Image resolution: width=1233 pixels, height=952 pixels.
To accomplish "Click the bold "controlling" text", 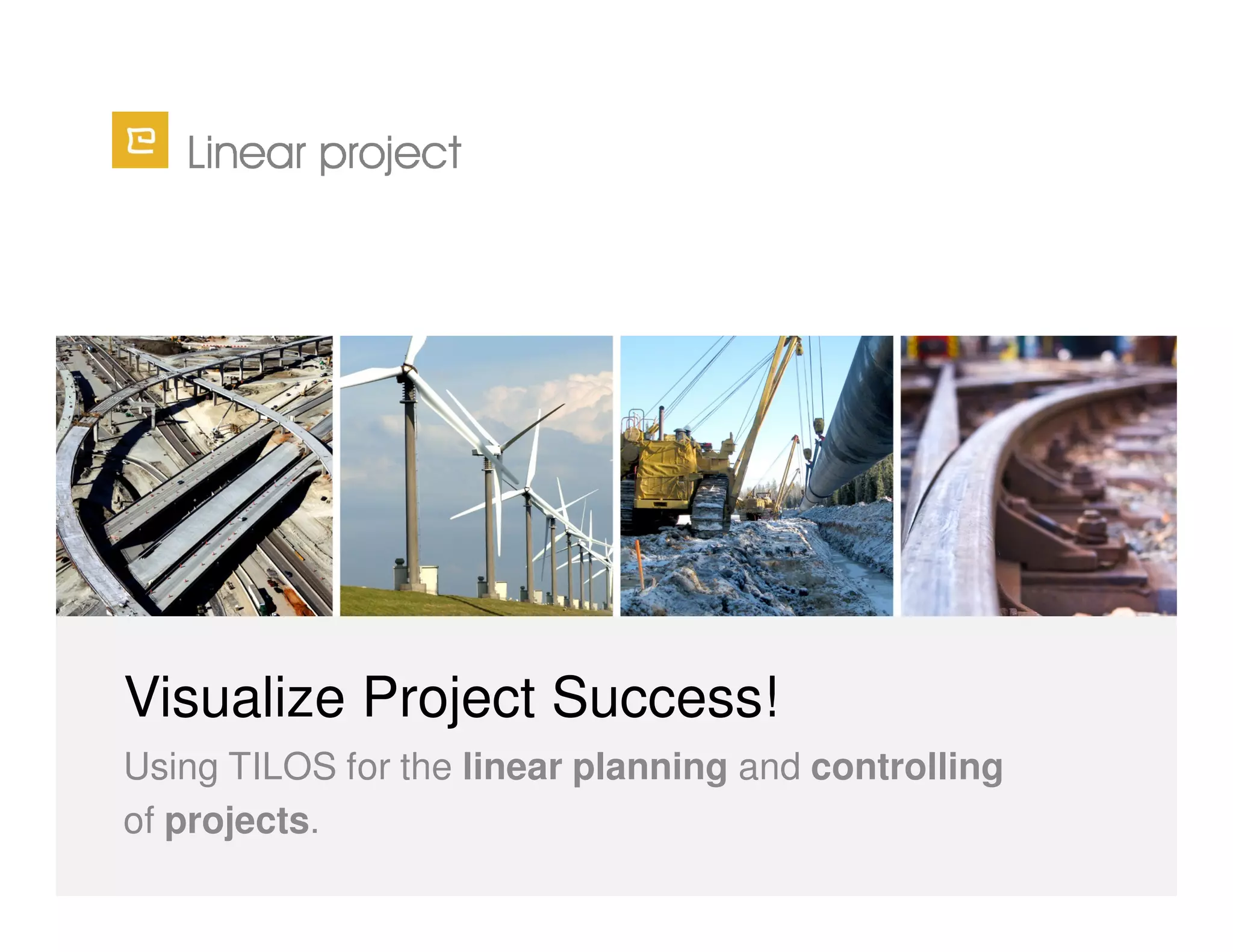I will (x=907, y=767).
